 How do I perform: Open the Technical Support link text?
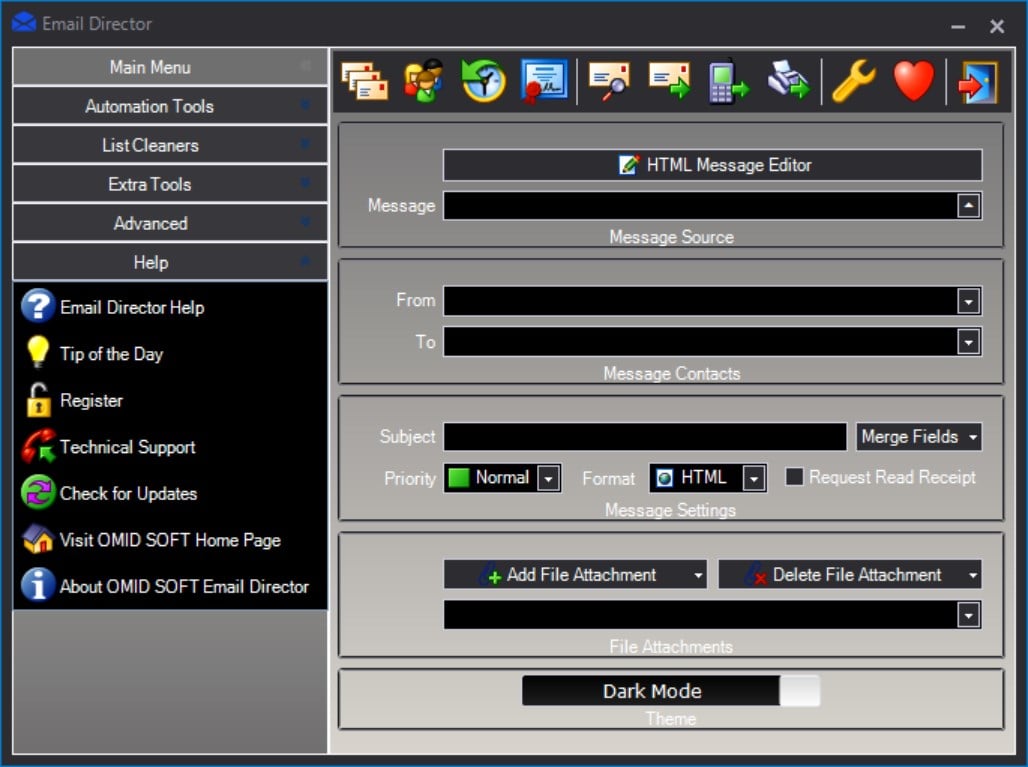[127, 447]
